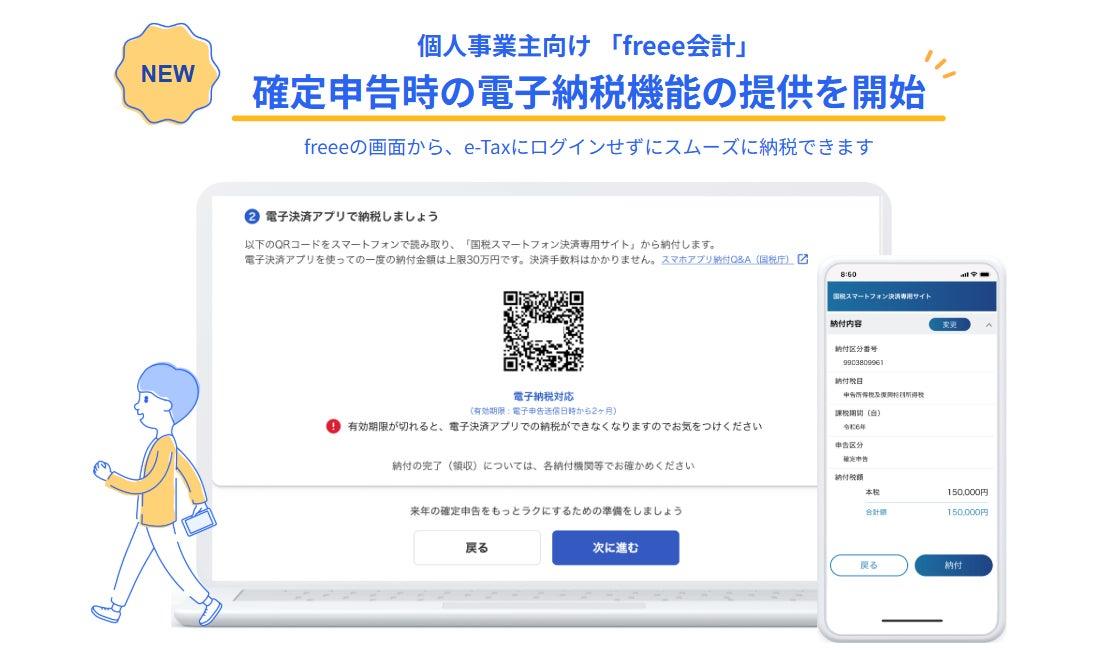Tap the phone home indicator bar
The height and width of the screenshot is (653, 1099).
pyautogui.click(x=911, y=620)
